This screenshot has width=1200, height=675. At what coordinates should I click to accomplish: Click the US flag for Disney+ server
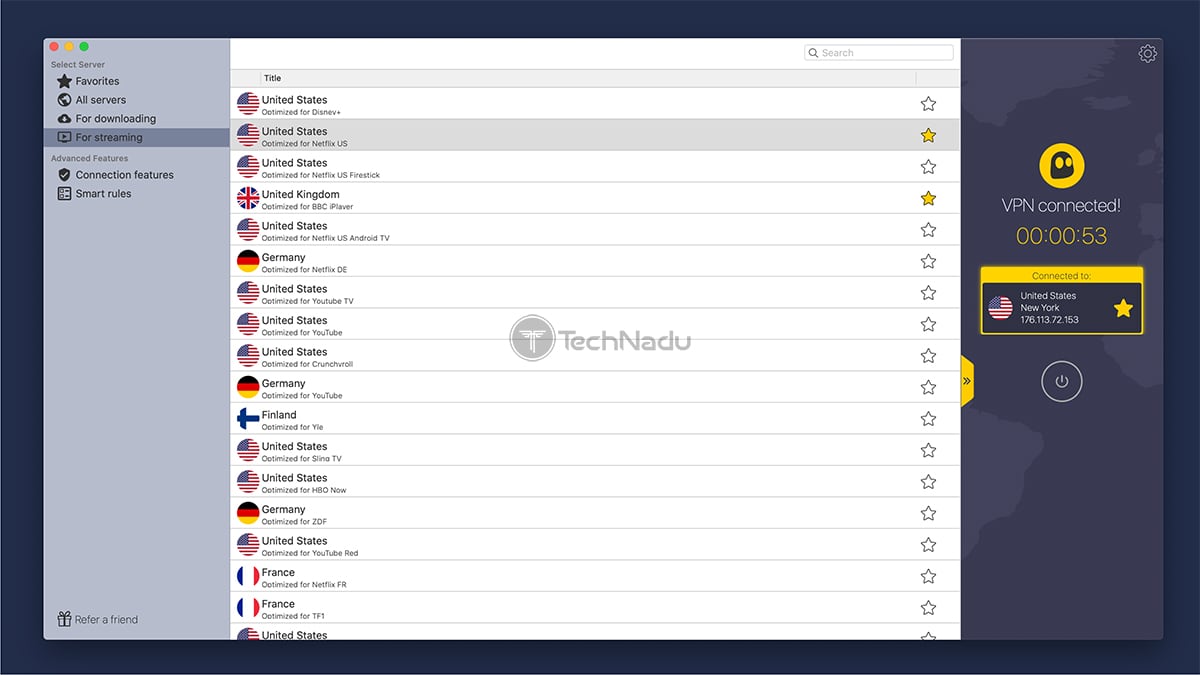[x=248, y=104]
